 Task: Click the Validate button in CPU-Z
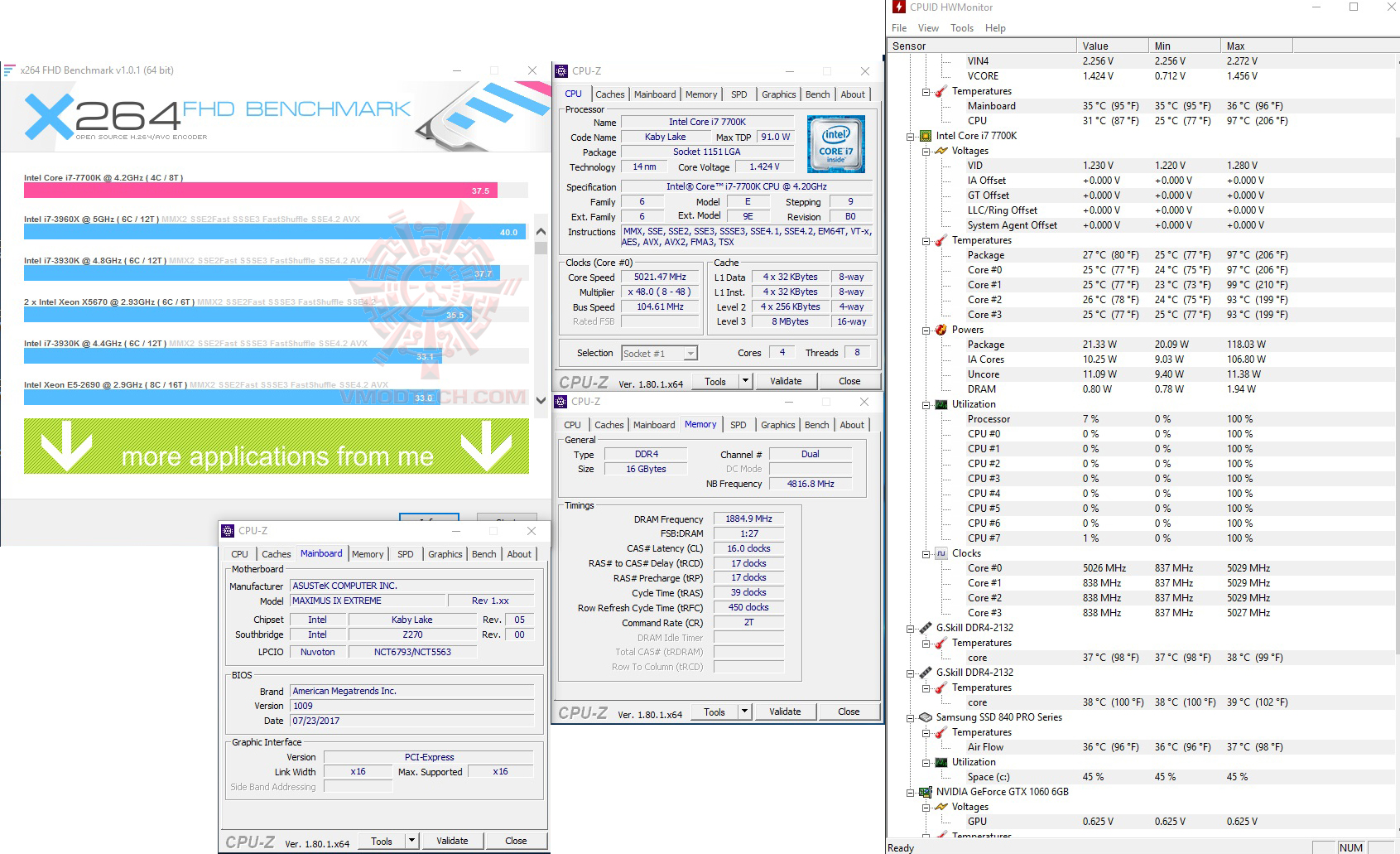point(785,380)
